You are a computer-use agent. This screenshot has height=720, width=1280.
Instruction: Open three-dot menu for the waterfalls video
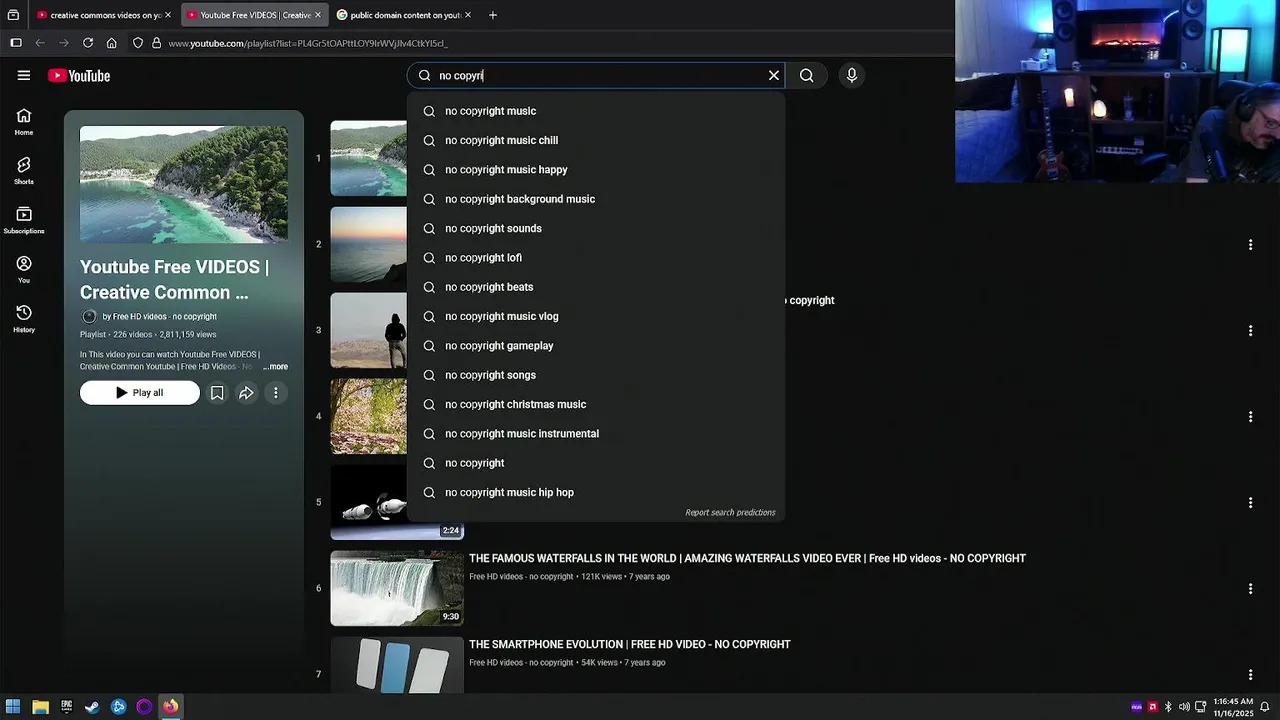pos(1250,589)
